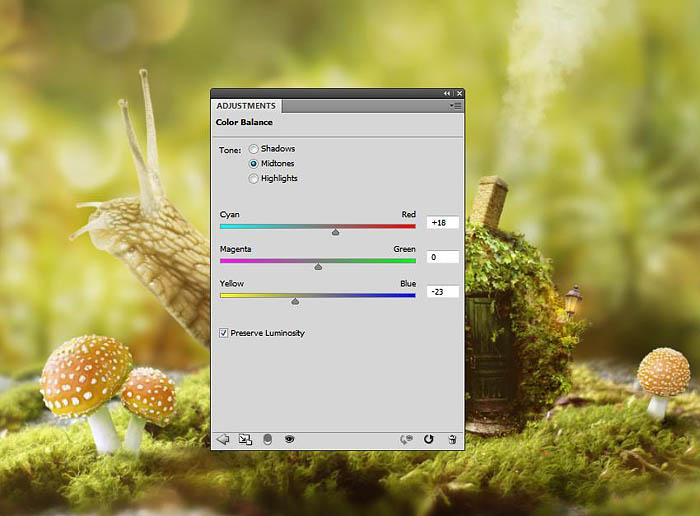Uncheck Preserve Luminosity checkbox

click(224, 333)
